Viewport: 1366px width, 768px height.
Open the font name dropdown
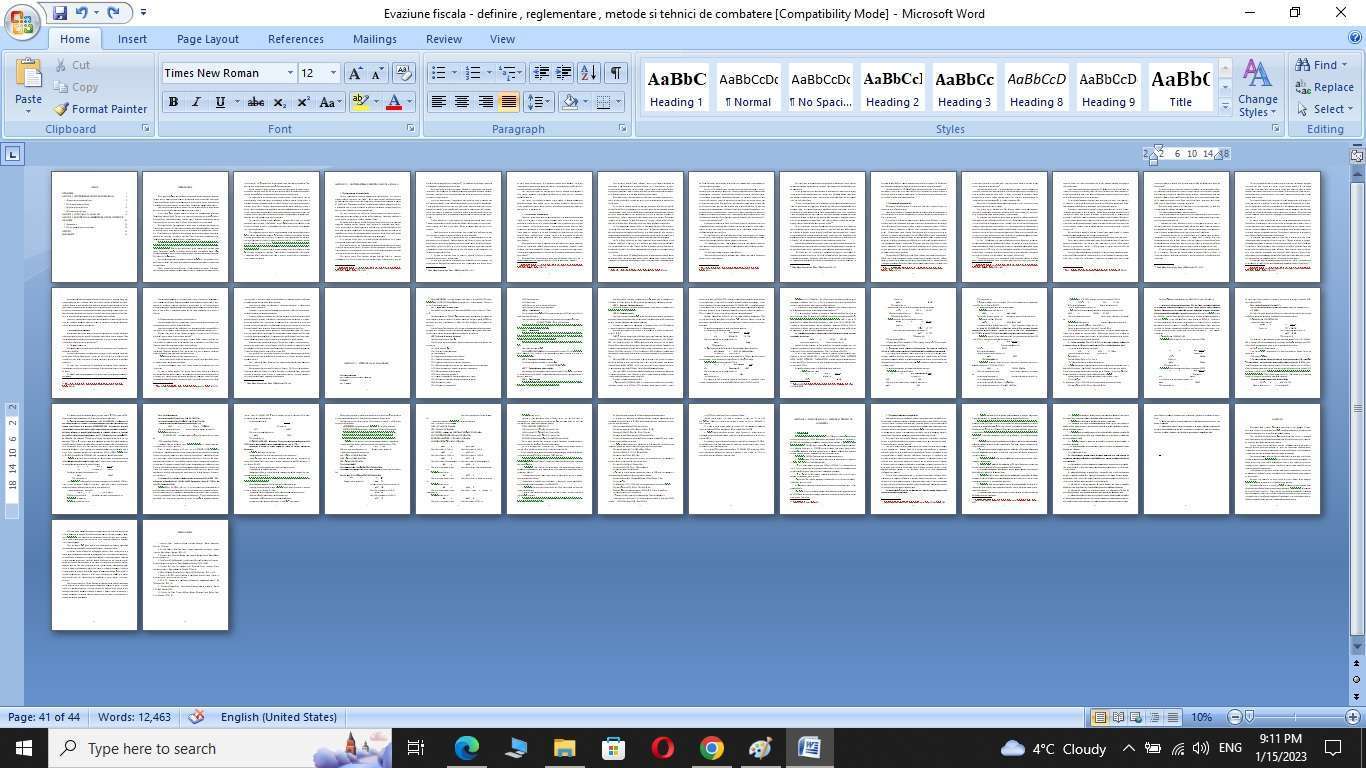coord(290,73)
